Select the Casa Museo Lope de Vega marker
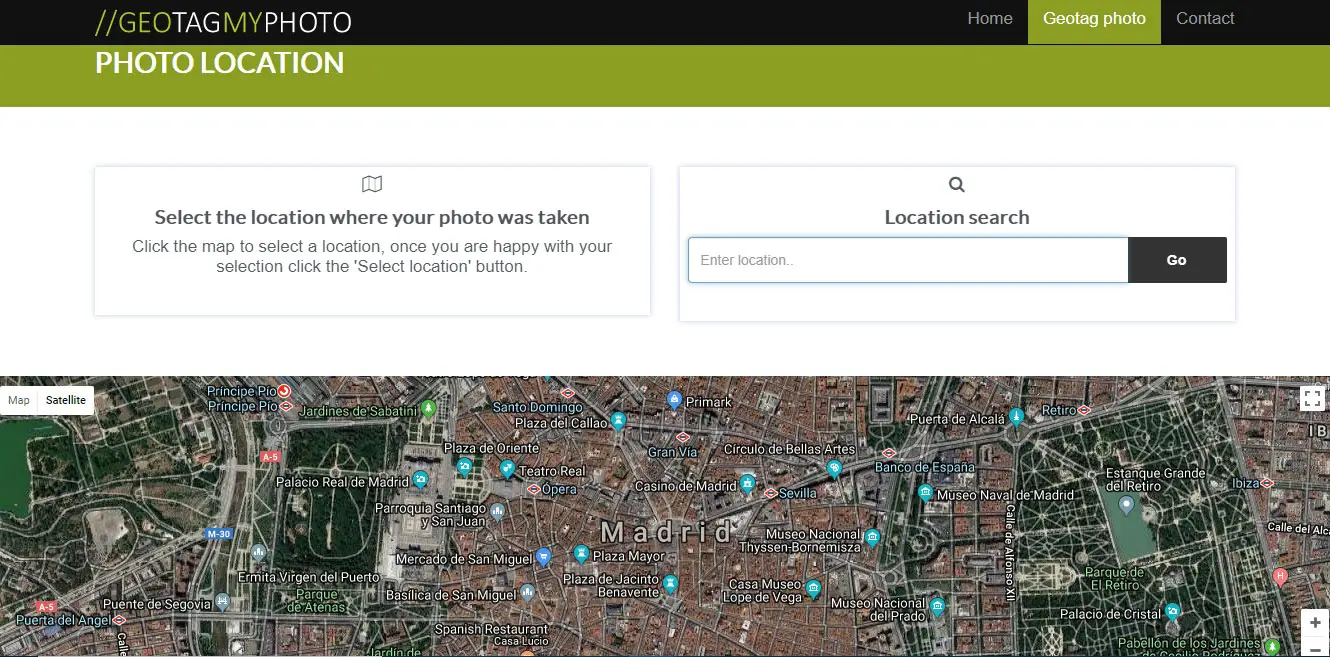 pos(814,589)
